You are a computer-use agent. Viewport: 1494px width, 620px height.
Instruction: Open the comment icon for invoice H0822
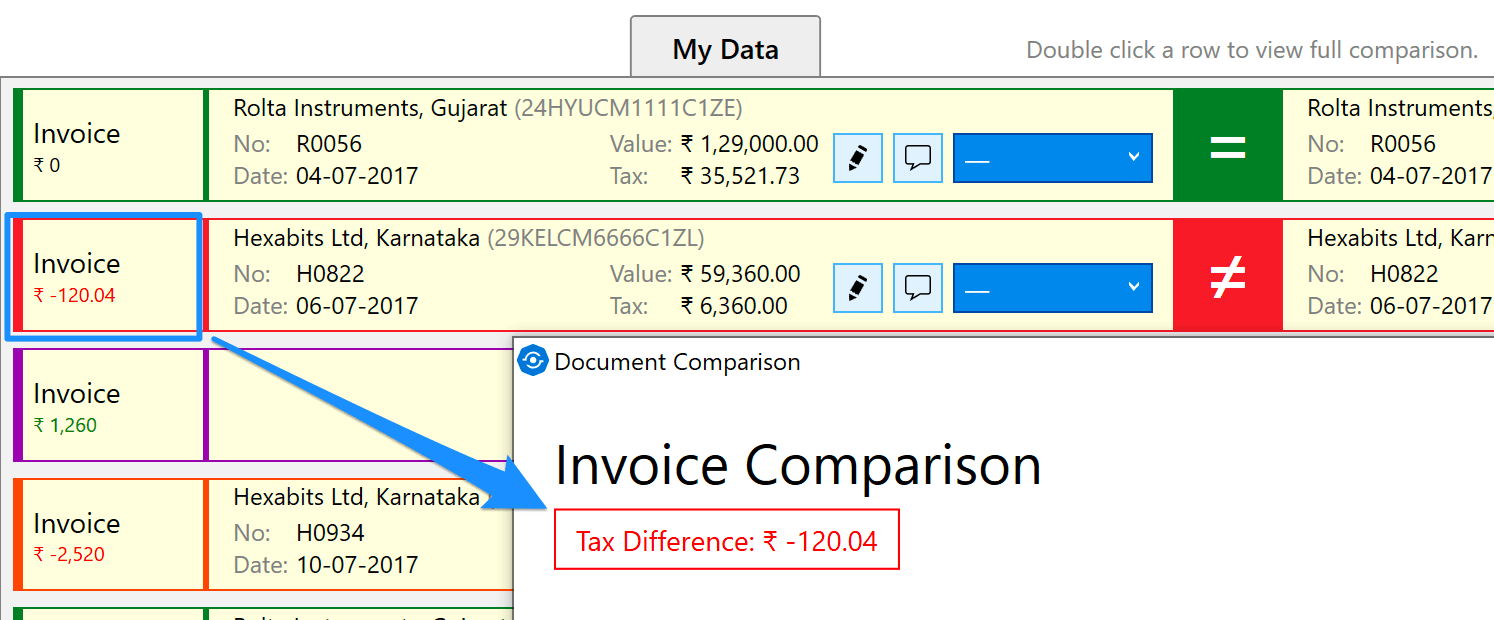click(x=917, y=288)
